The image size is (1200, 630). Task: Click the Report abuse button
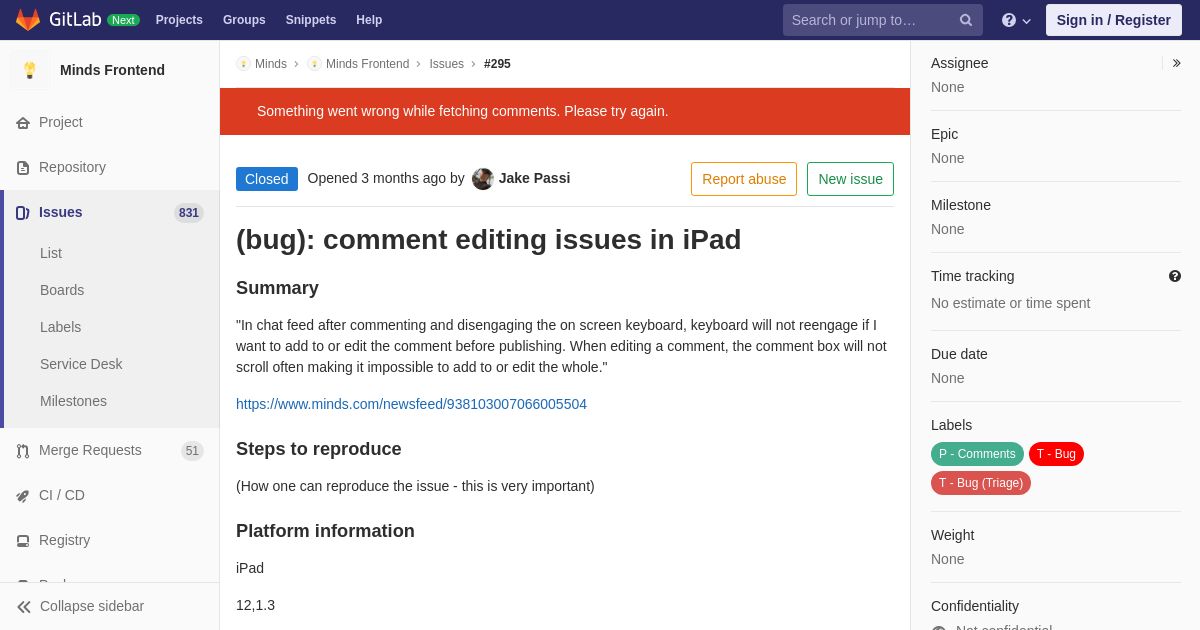click(744, 179)
